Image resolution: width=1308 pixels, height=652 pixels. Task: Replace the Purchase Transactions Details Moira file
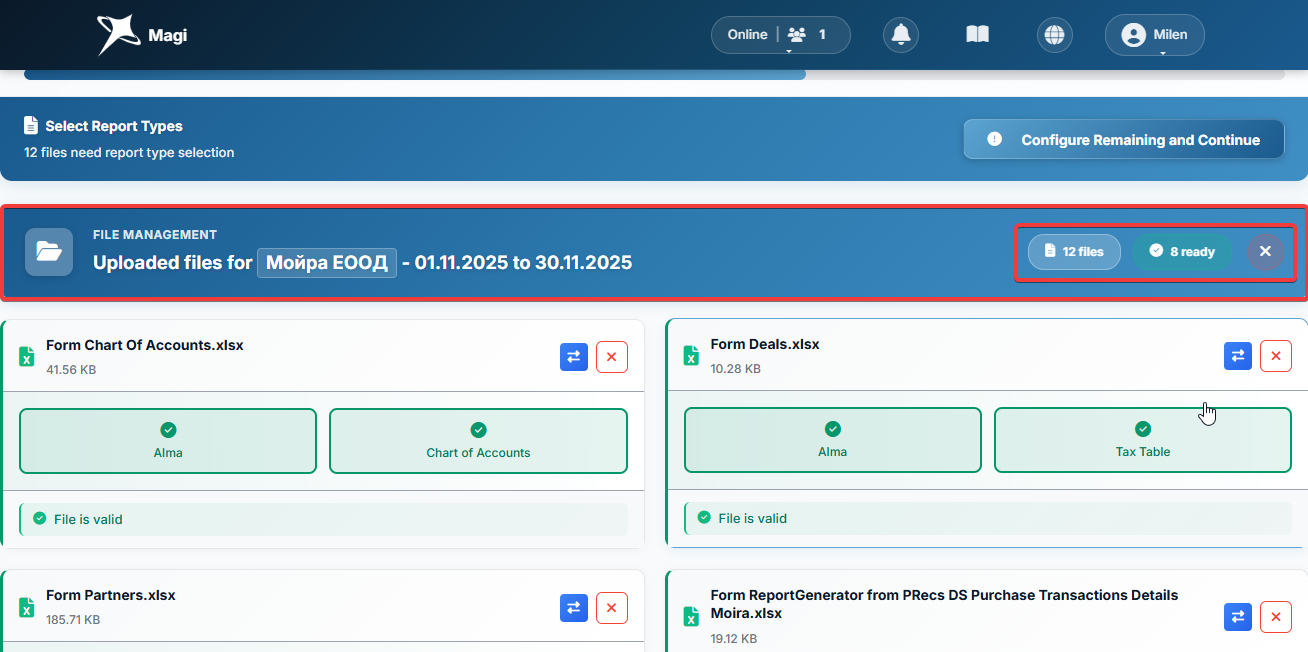tap(1238, 617)
